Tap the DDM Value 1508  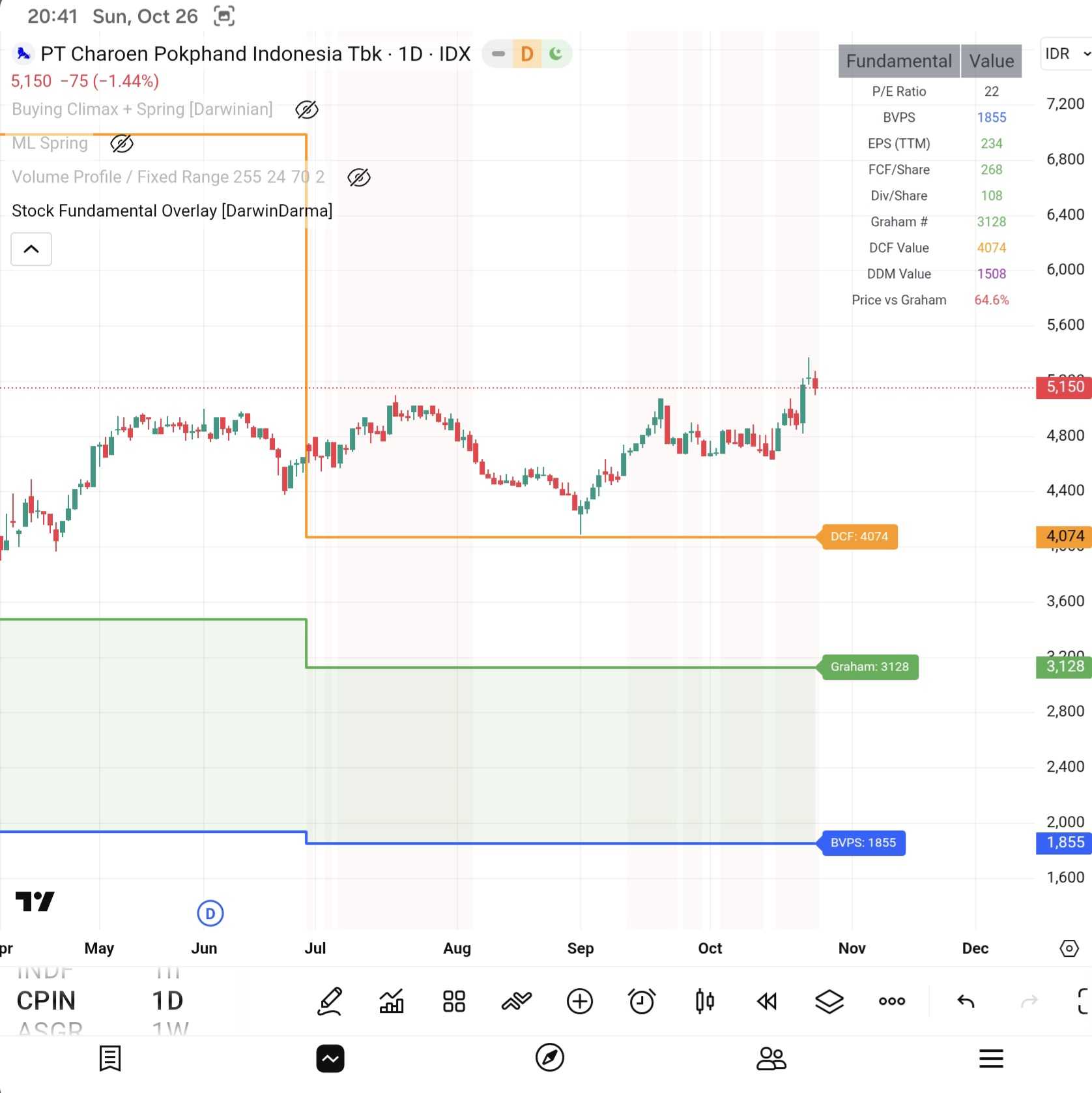pos(992,274)
